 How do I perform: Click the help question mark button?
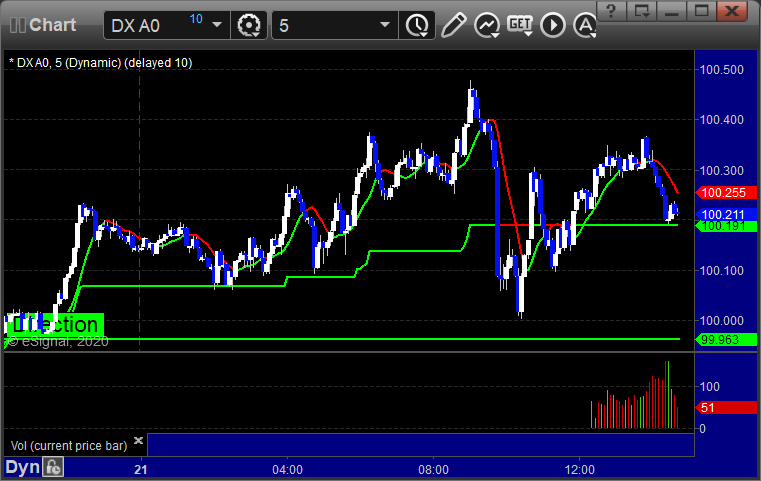(x=611, y=11)
